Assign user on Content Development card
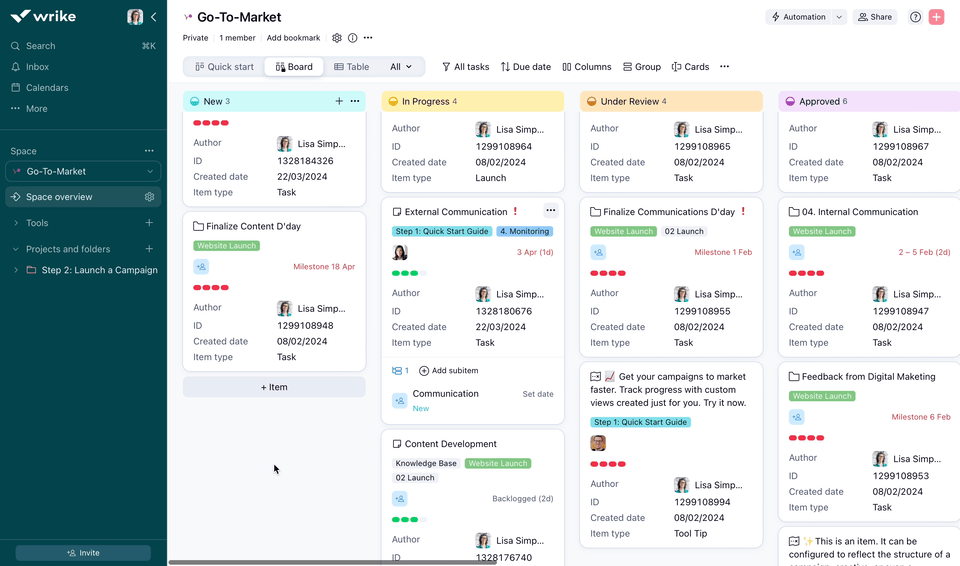This screenshot has height=566, width=960. pos(399,499)
